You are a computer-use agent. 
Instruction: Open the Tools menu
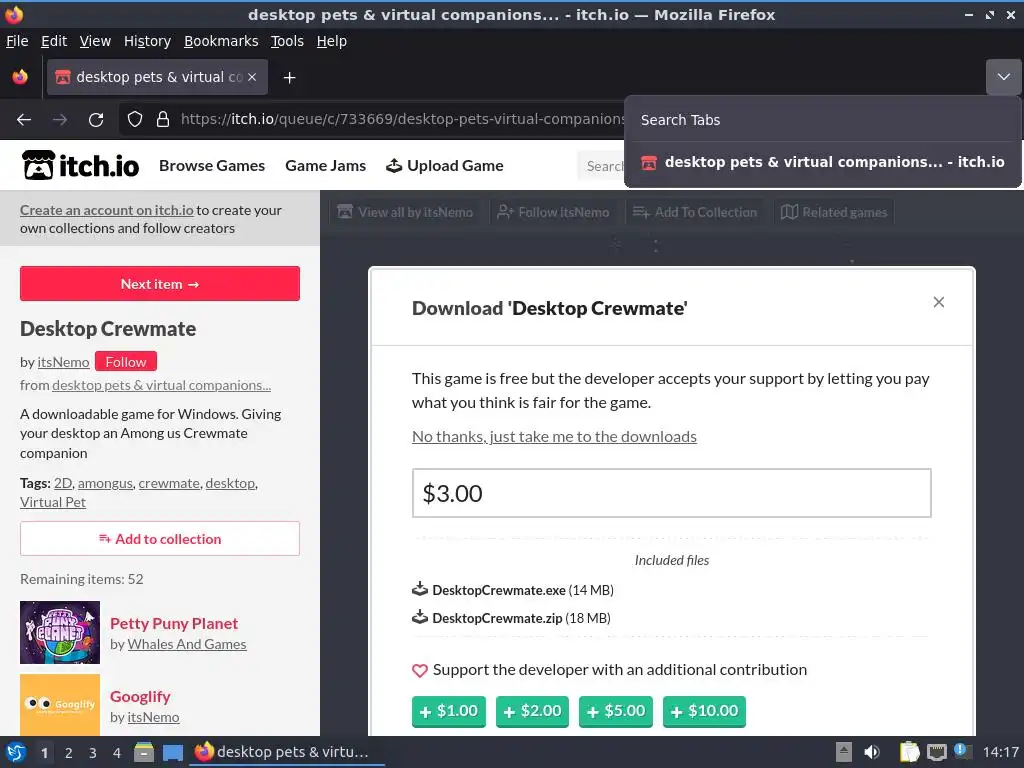click(287, 41)
